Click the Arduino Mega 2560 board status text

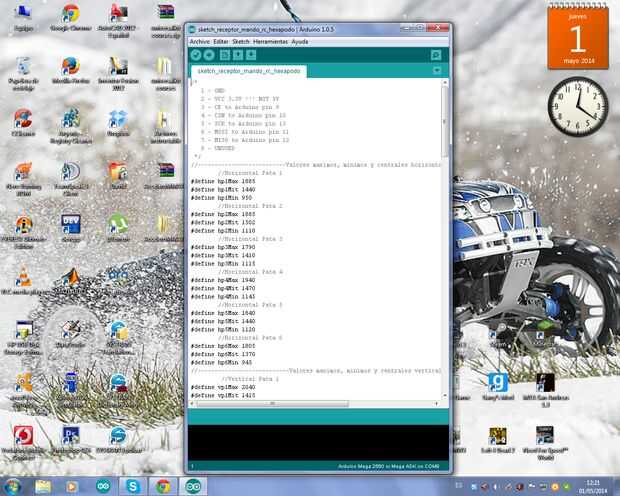(x=388, y=466)
